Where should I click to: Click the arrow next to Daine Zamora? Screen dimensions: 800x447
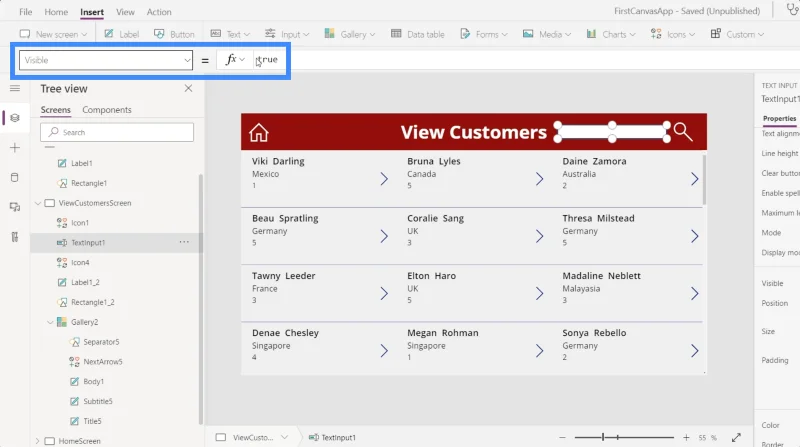694,179
